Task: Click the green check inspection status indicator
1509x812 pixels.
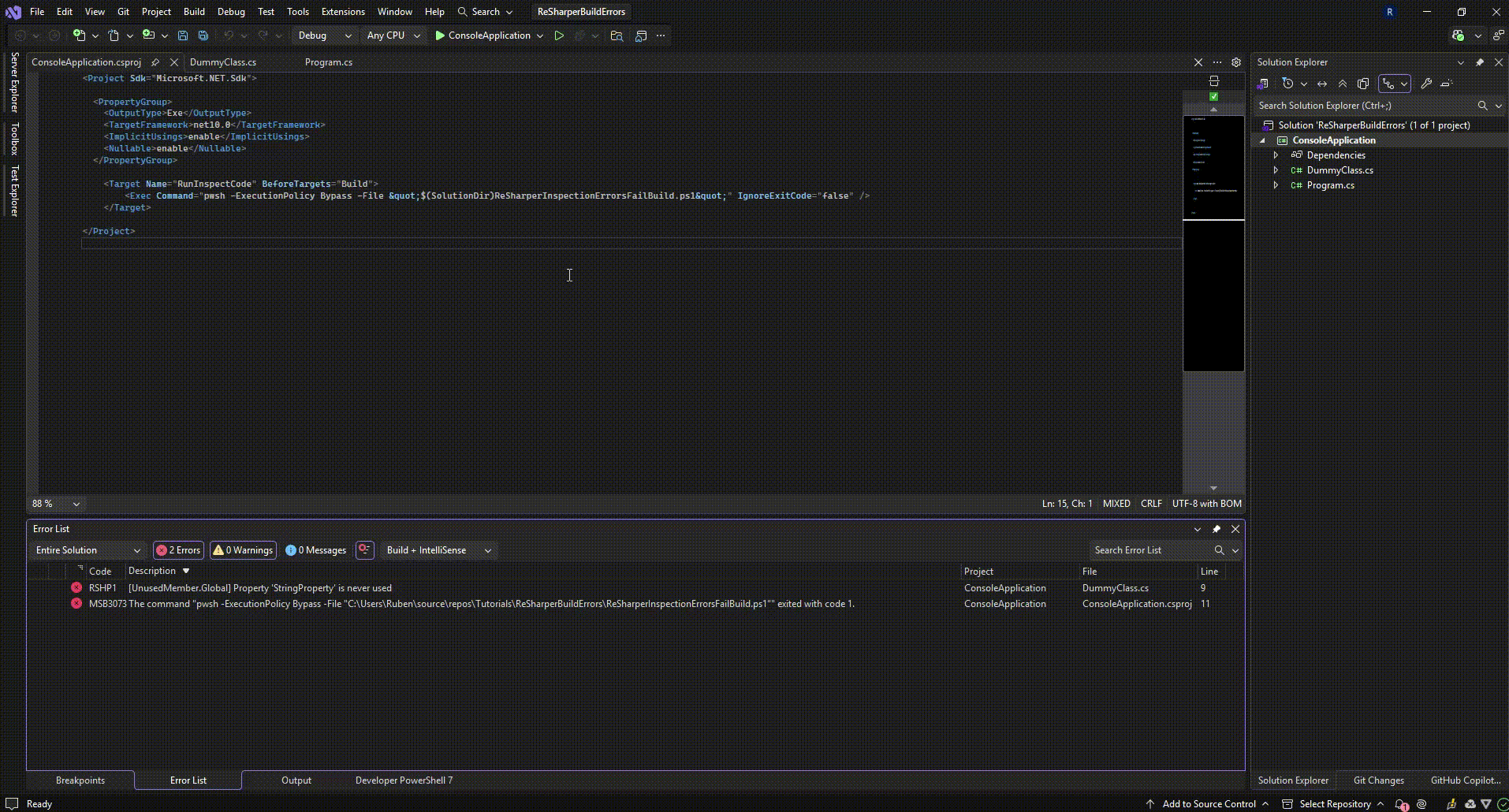Action: pos(1214,96)
